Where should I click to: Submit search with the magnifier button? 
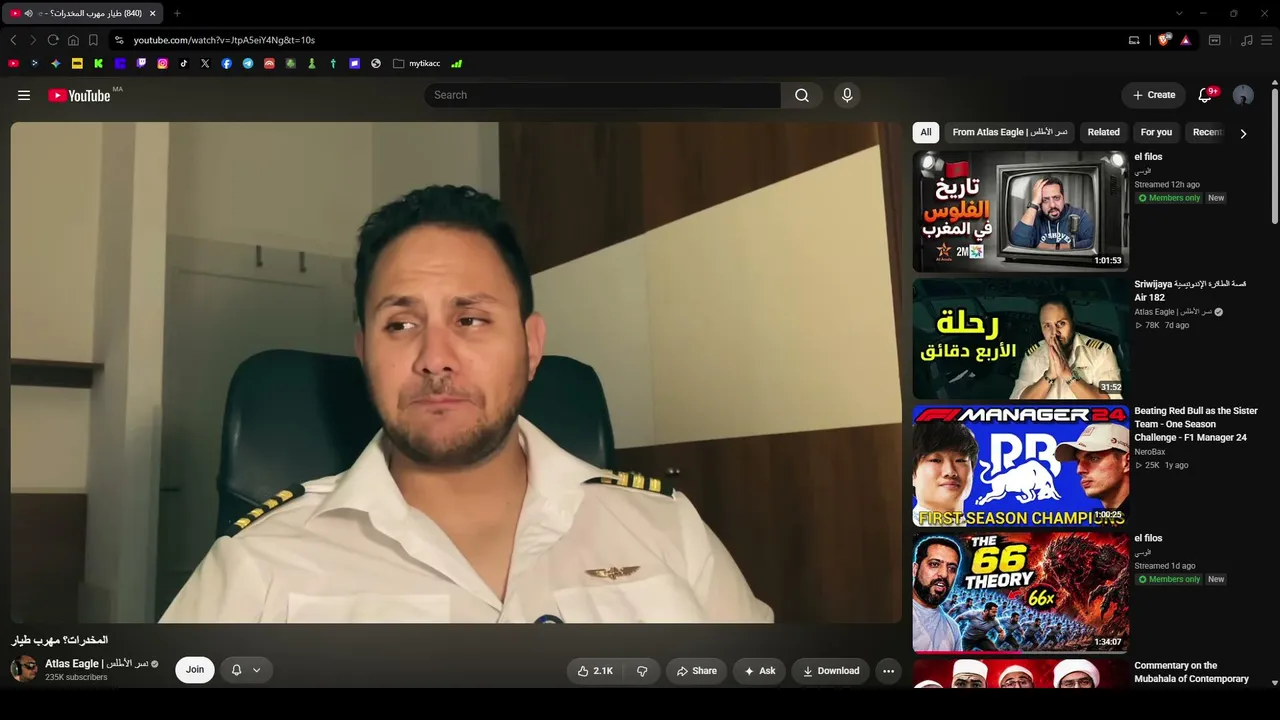[802, 95]
